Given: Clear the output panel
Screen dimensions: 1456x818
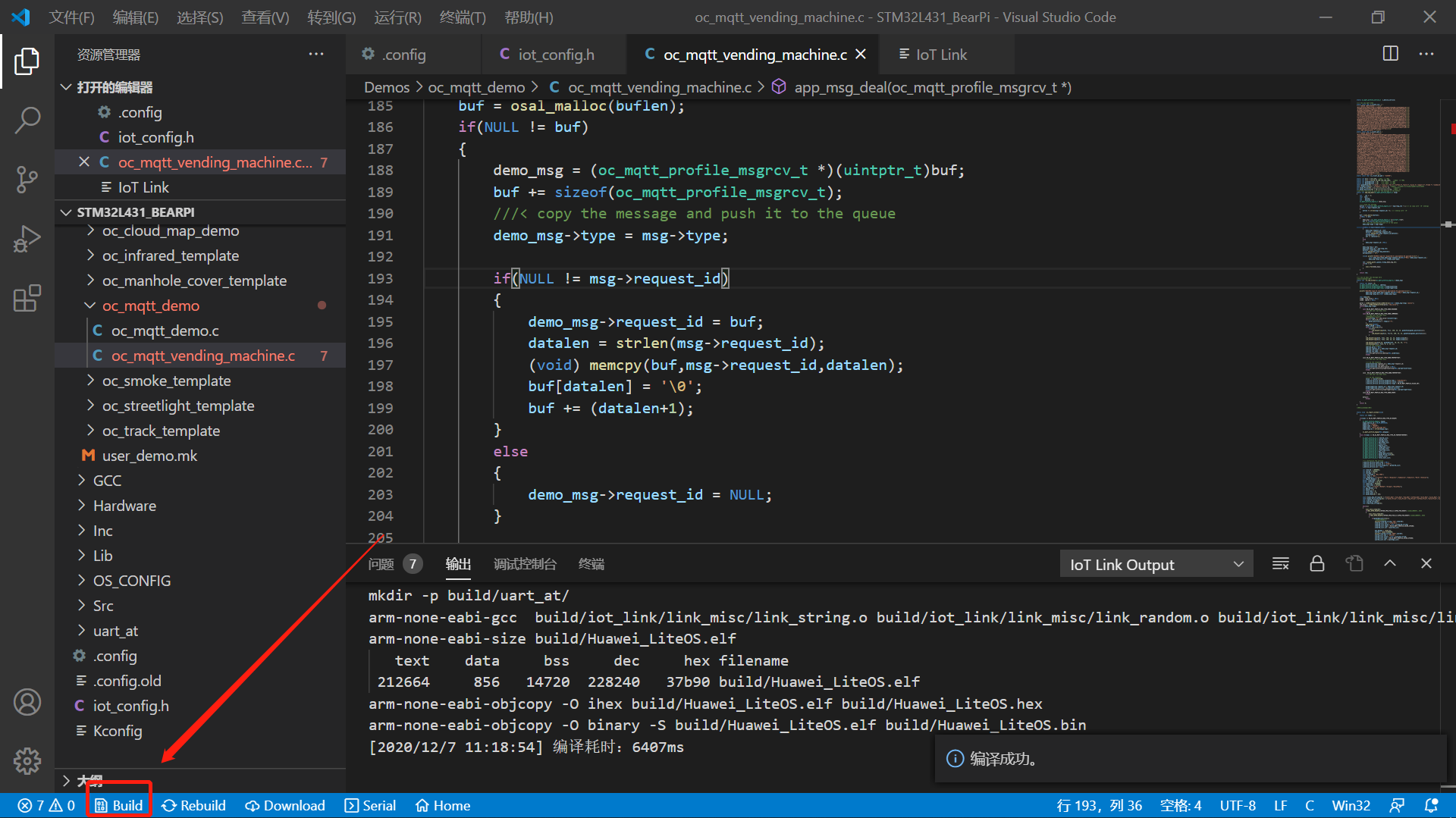Looking at the screenshot, I should point(1281,564).
